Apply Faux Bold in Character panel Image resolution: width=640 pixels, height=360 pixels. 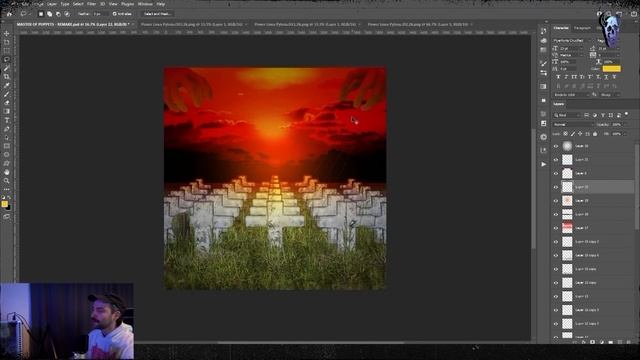pyautogui.click(x=558, y=77)
